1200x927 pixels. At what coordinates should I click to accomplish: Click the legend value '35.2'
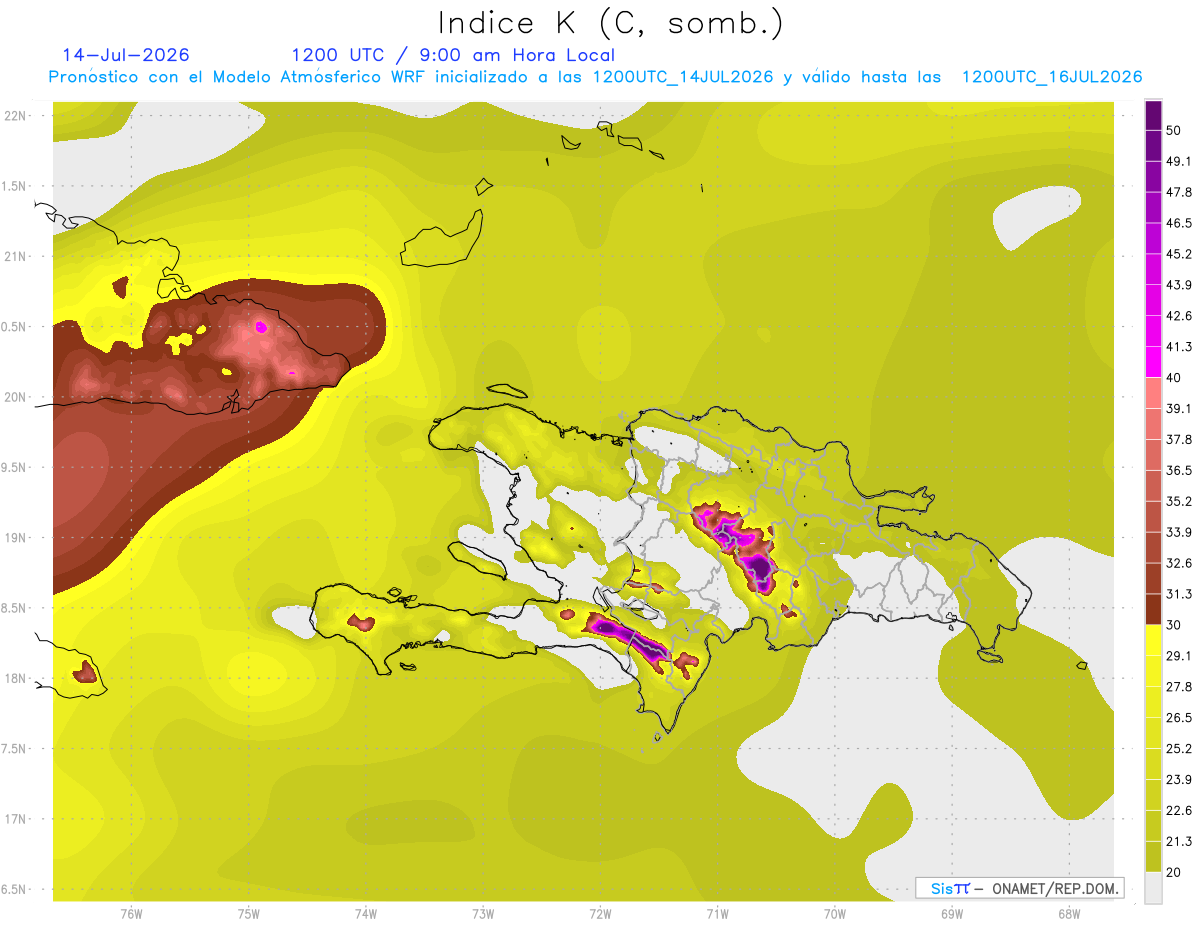coord(1178,501)
